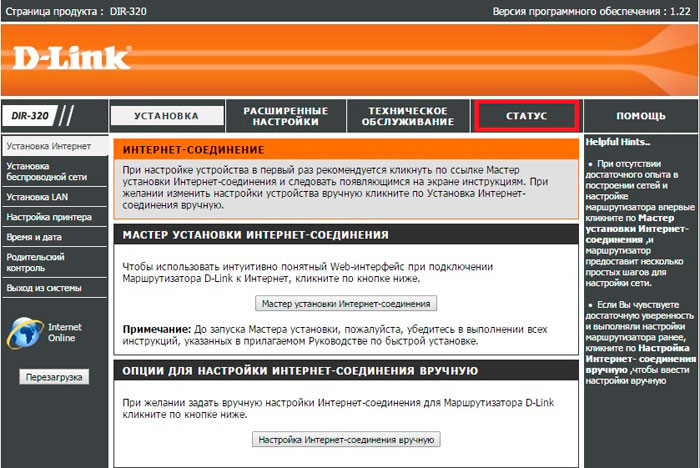Select Время и дата in sidebar
The height and width of the screenshot is (468, 700).
click(x=54, y=237)
